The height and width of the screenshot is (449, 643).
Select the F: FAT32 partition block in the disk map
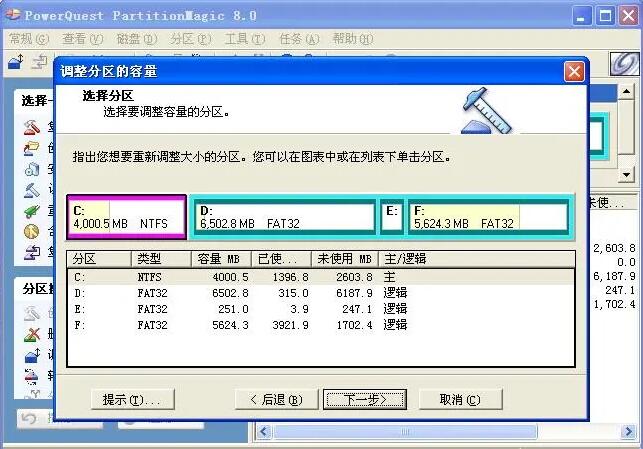point(489,217)
